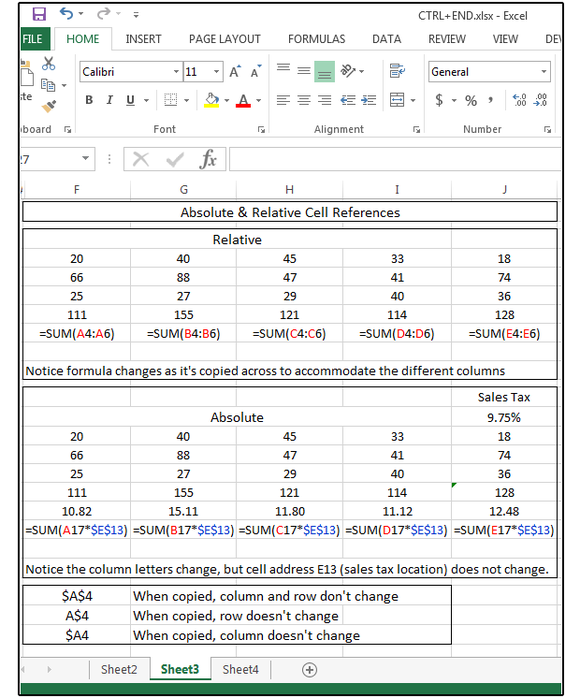Apply borders with the Borders icon

[170, 100]
